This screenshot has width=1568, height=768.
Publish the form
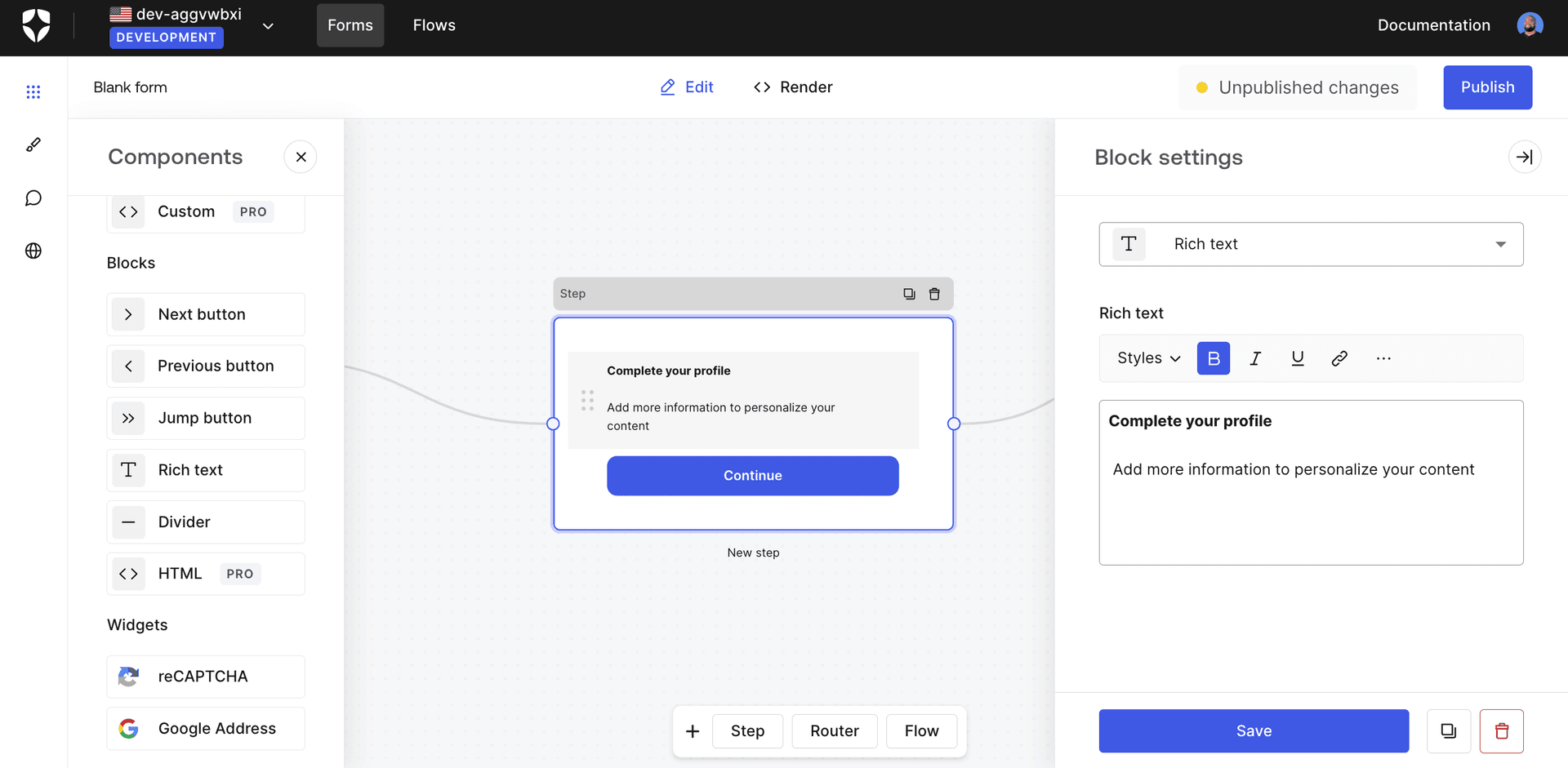click(1487, 87)
